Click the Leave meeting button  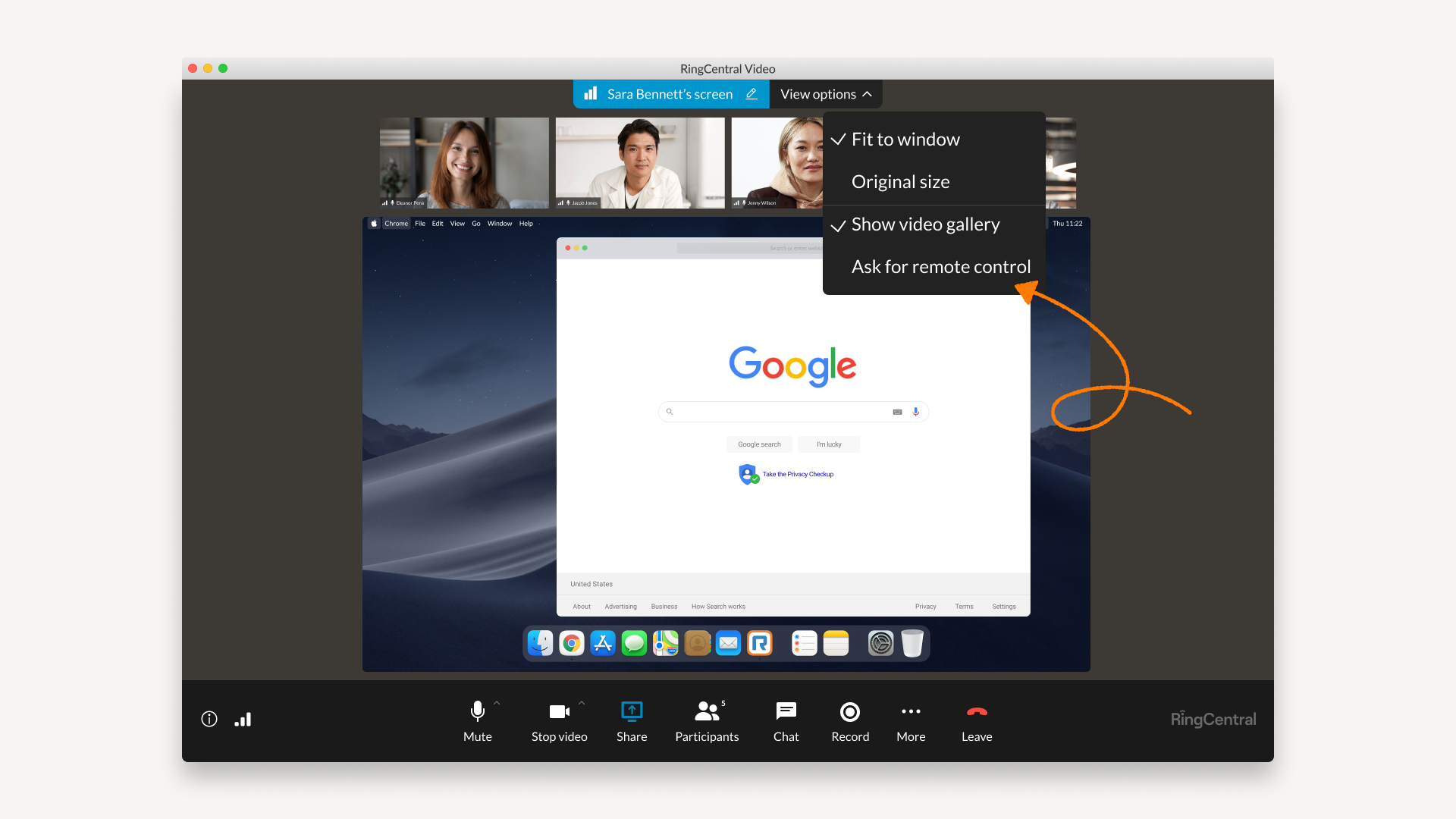[x=976, y=719]
